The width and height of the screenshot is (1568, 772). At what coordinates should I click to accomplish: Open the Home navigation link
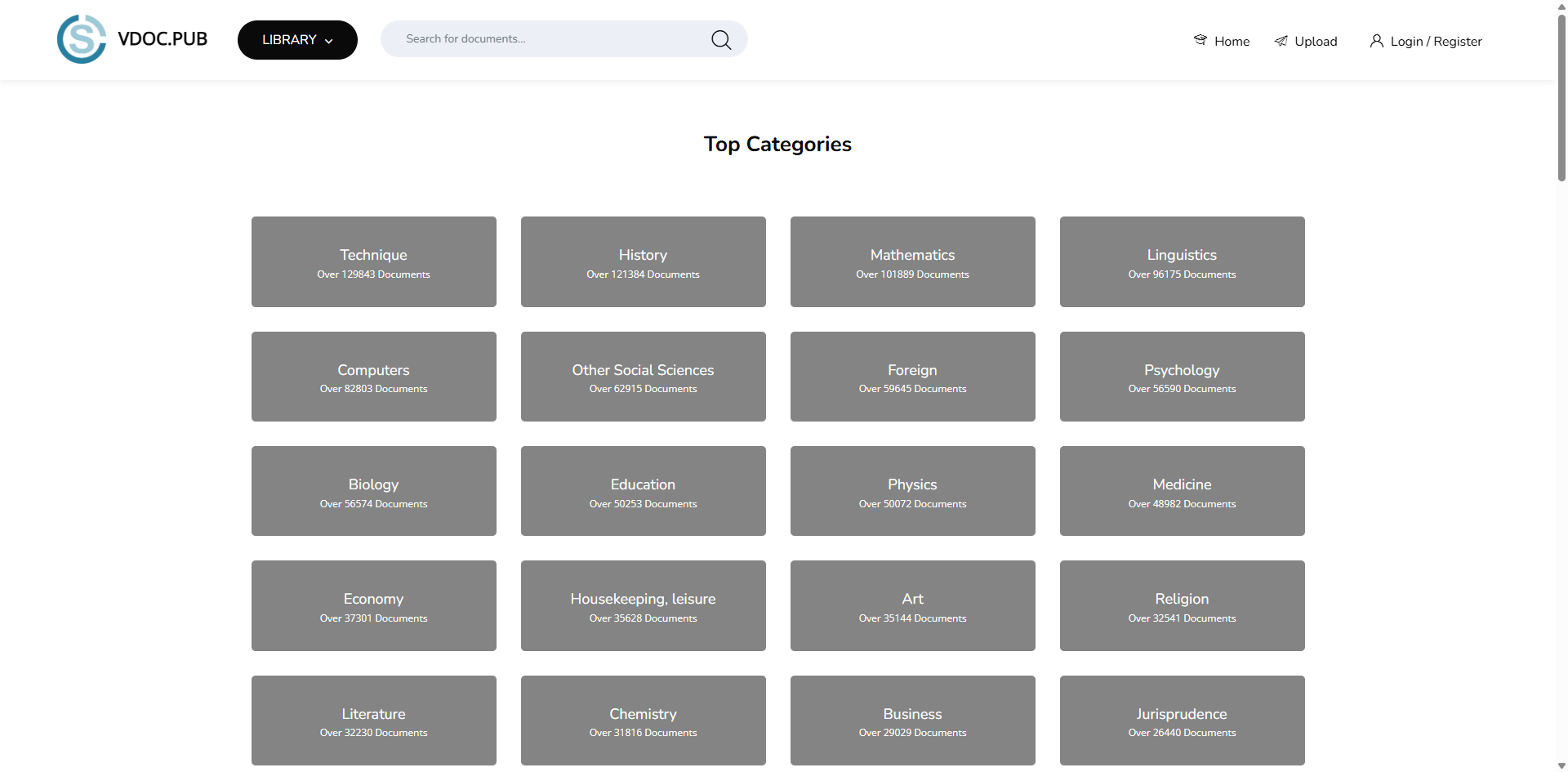[1232, 42]
